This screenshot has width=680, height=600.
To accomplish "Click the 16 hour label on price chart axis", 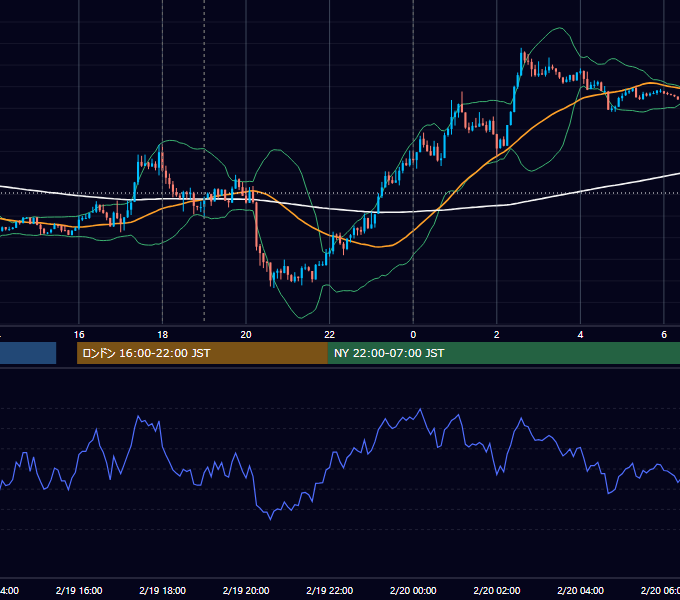I will tap(79, 335).
